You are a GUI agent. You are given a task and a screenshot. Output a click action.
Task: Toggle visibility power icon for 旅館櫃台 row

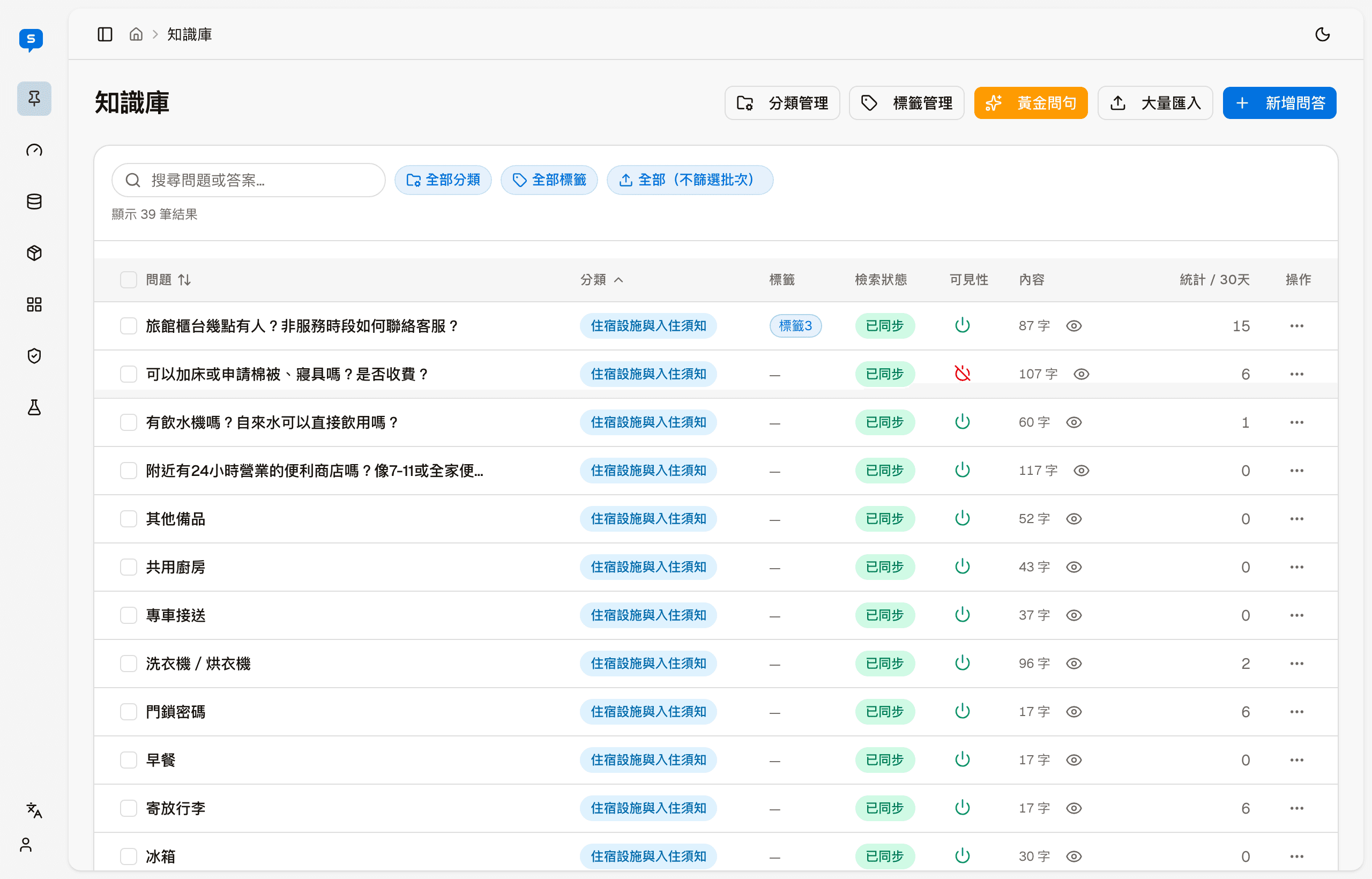point(962,325)
